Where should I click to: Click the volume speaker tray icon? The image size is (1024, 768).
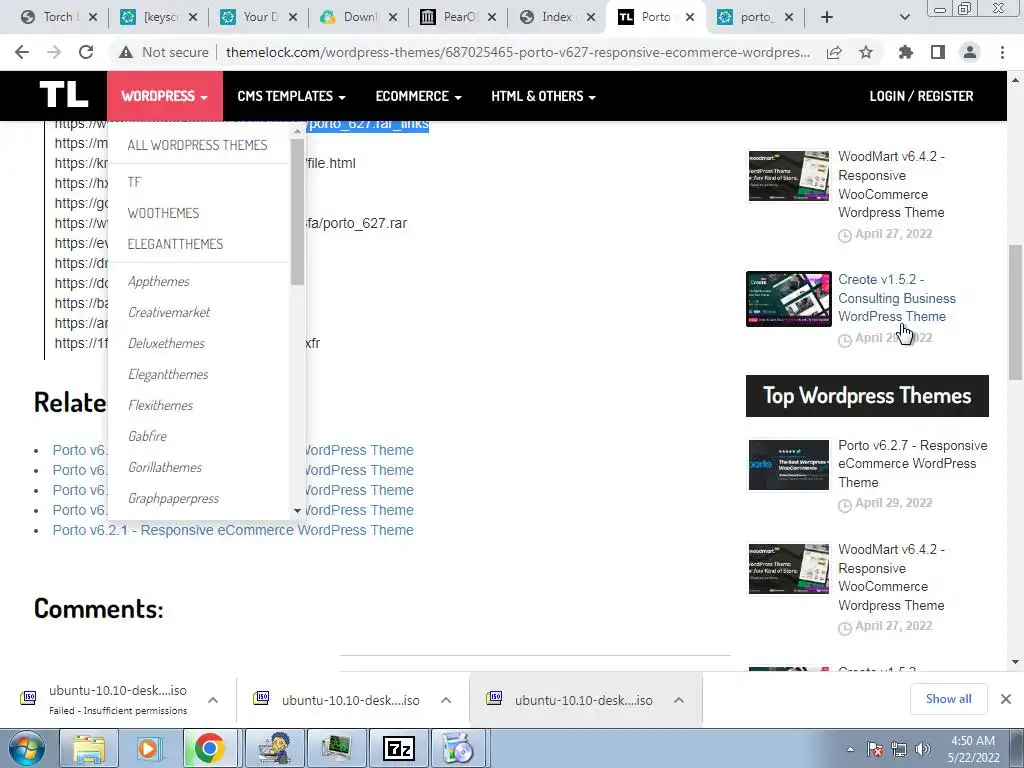click(923, 749)
